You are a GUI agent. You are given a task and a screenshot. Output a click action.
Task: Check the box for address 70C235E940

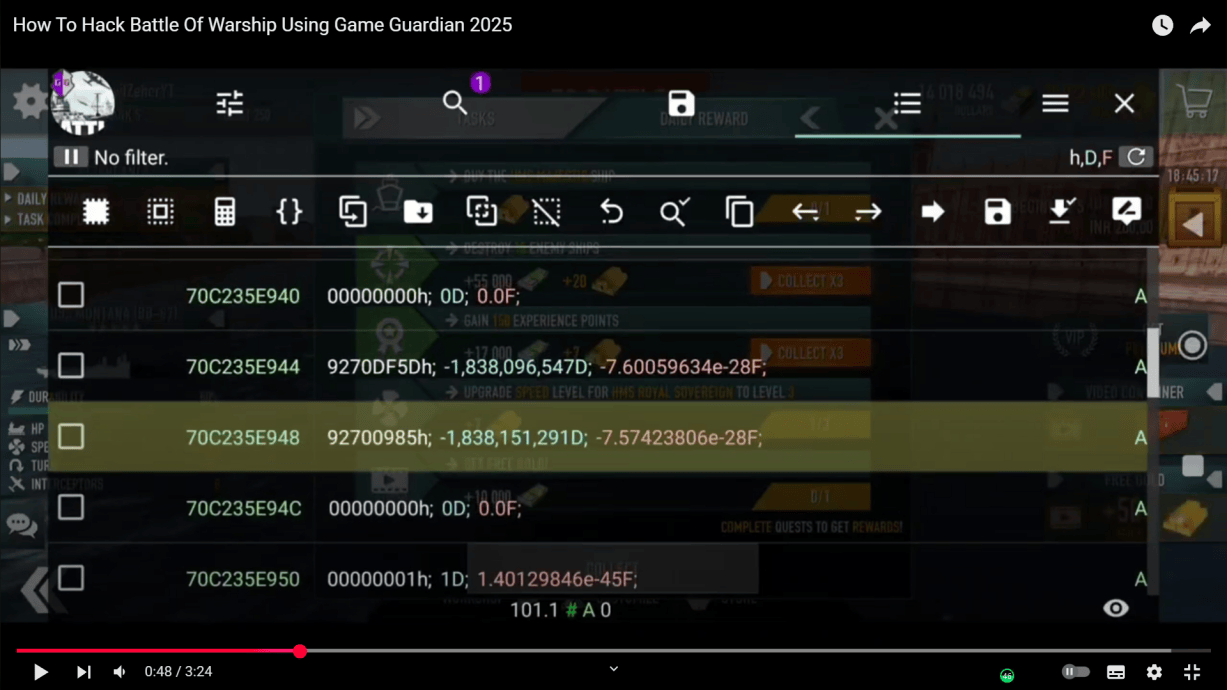click(x=71, y=295)
